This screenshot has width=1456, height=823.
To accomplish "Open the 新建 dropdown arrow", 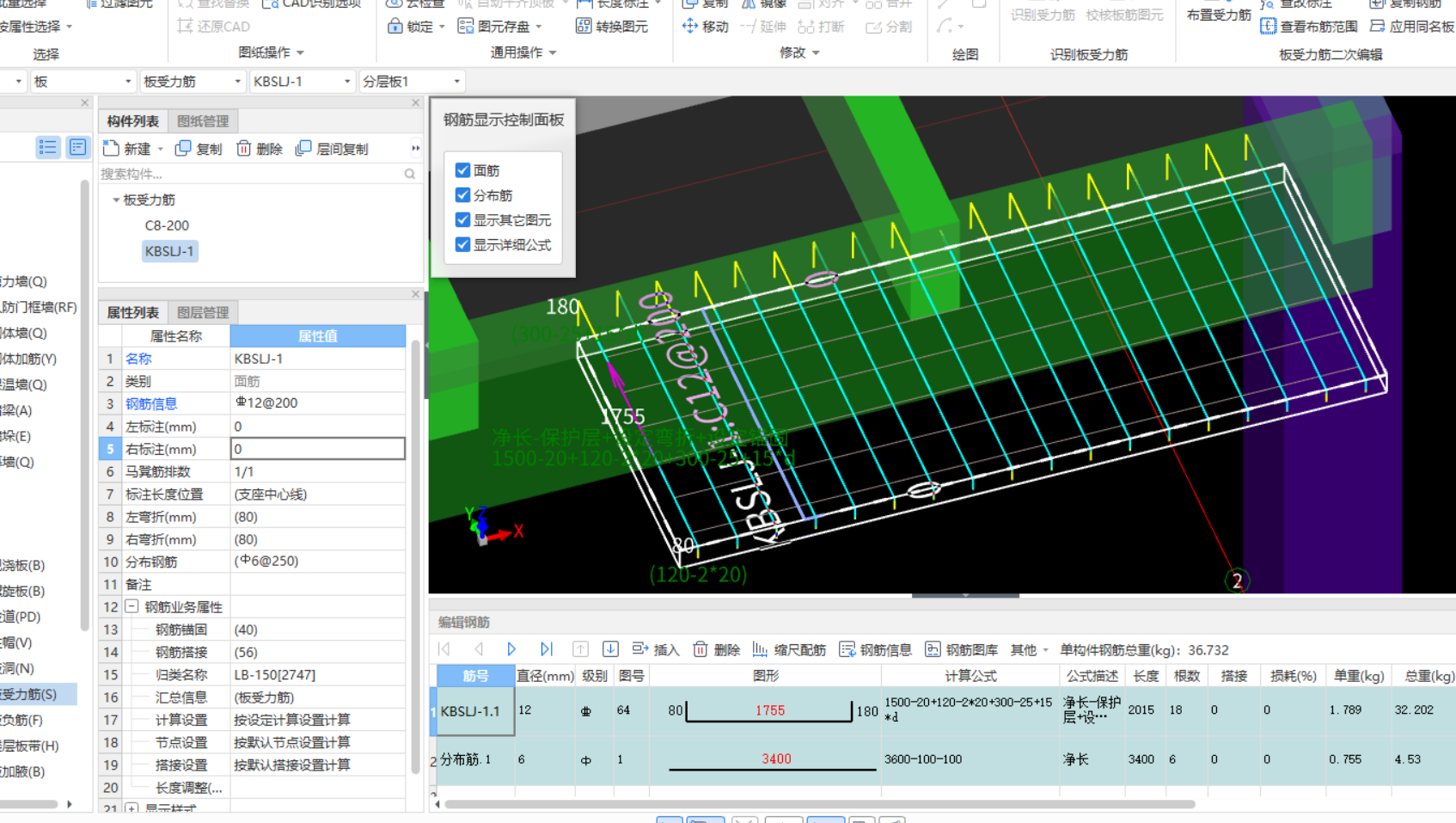I will point(161,149).
